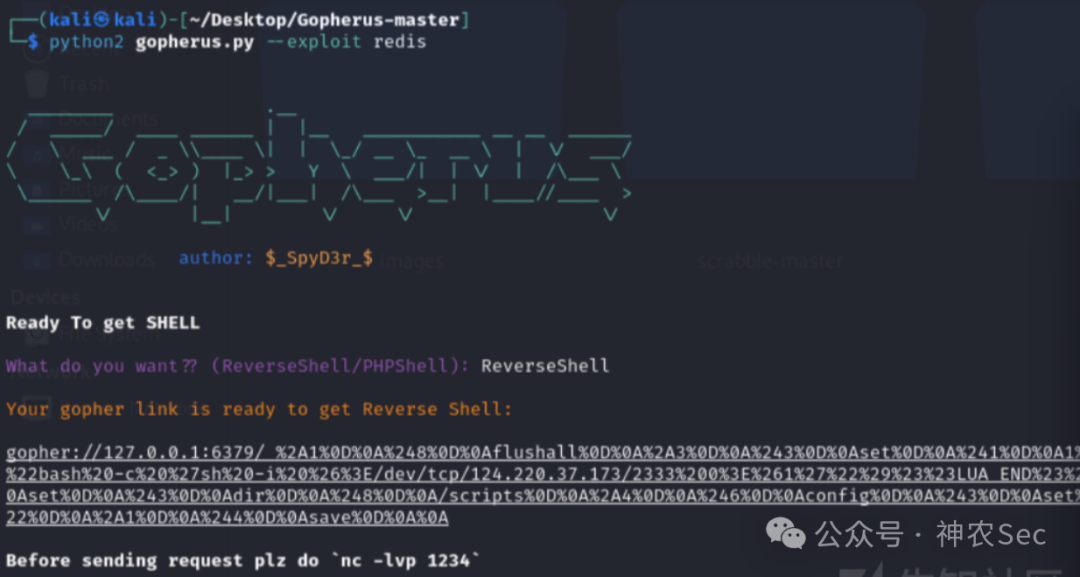The width and height of the screenshot is (1080, 577).
Task: Click the redis argument in command
Action: click(x=399, y=42)
